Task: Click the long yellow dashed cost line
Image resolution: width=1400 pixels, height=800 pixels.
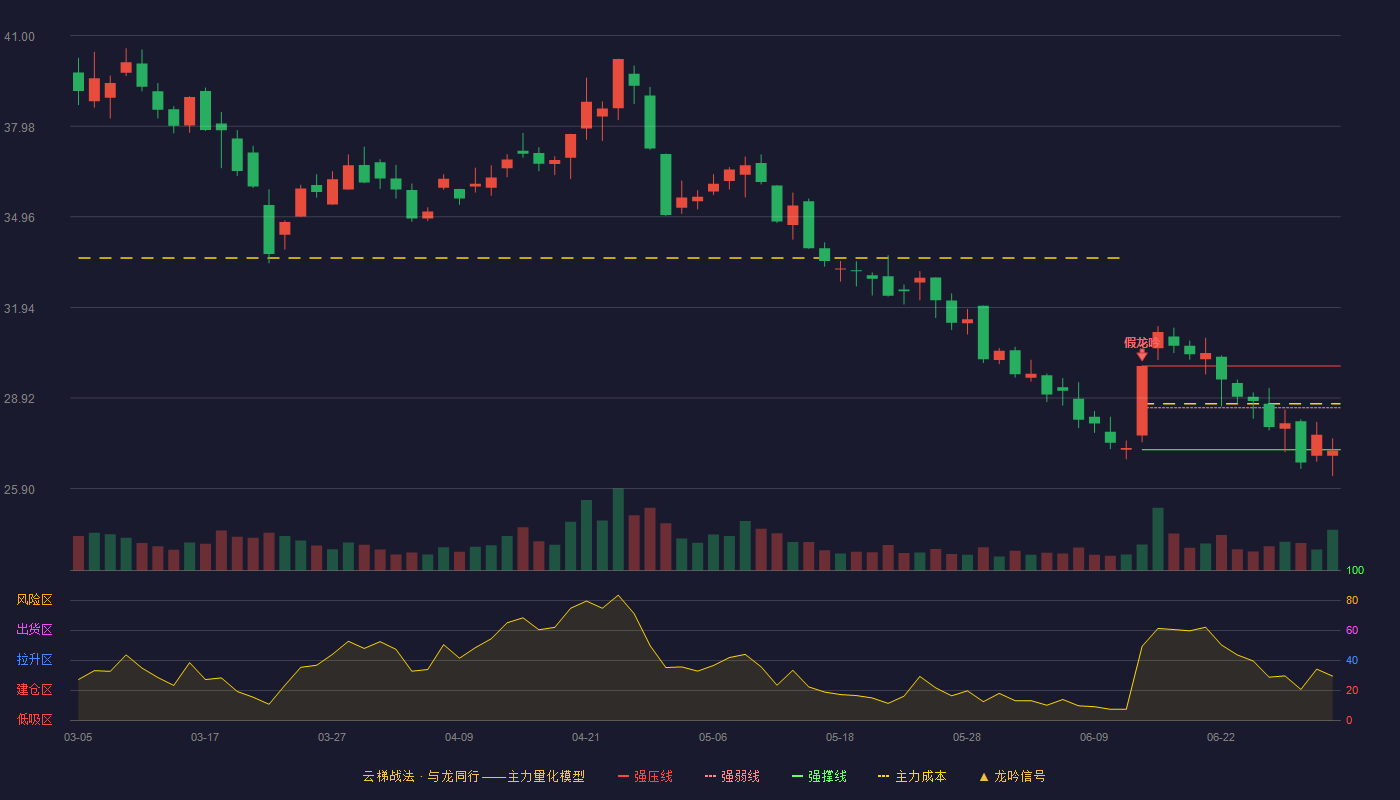Action: [598, 258]
